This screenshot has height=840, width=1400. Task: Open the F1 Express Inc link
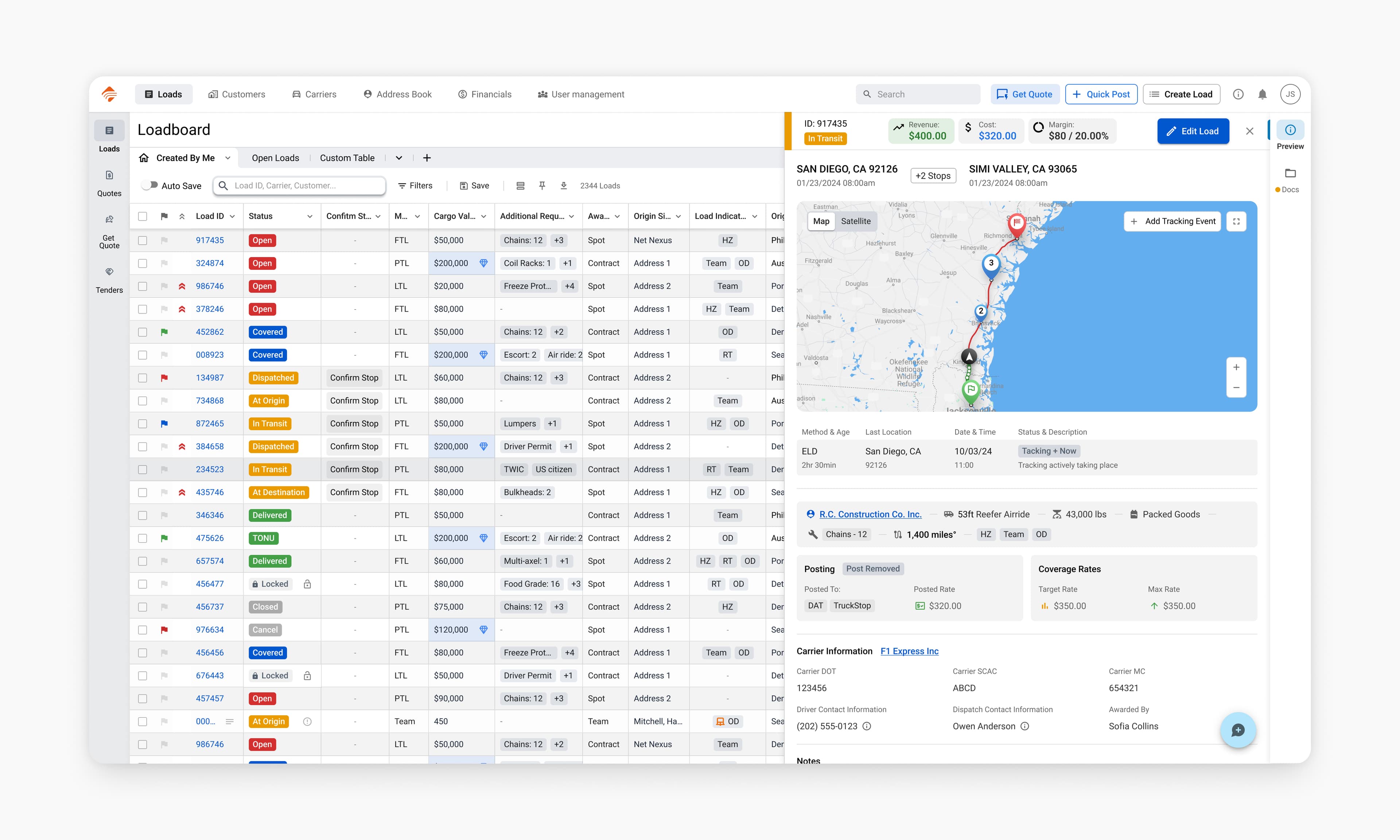(909, 651)
